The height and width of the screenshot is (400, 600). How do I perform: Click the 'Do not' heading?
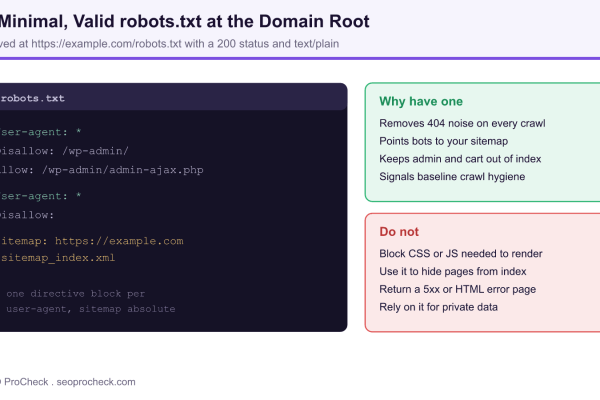[399, 232]
